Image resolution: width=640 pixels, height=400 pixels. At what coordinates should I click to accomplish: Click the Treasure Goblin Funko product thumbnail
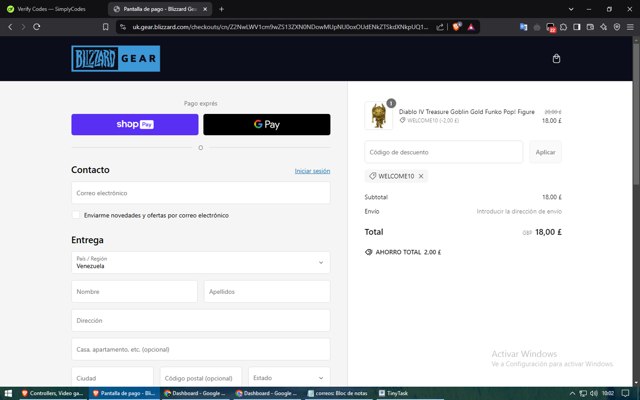click(378, 116)
